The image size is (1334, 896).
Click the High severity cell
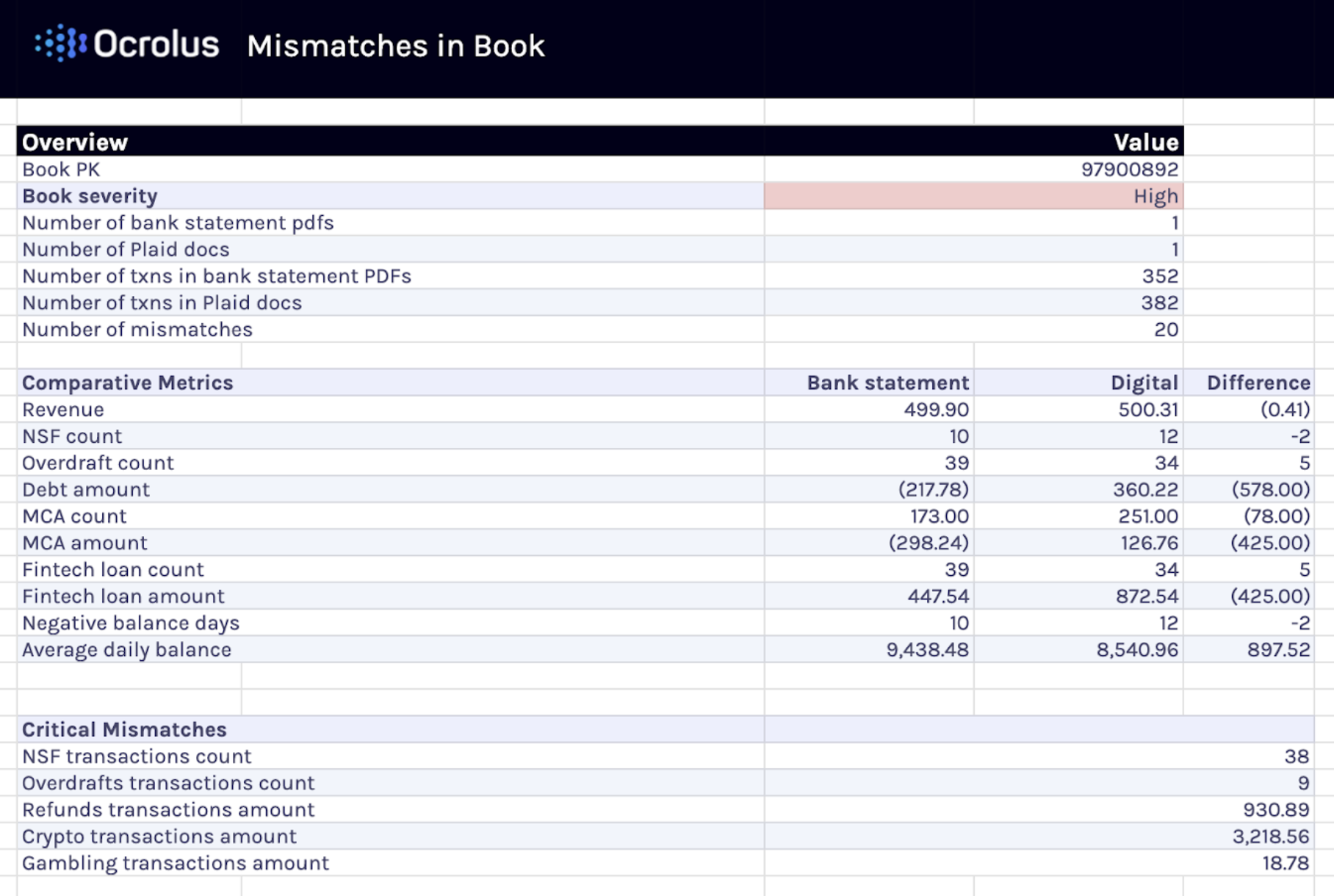point(973,196)
